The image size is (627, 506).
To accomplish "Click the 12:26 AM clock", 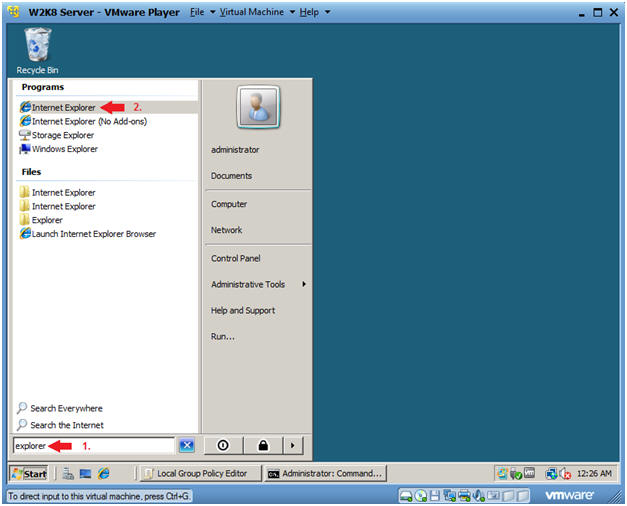I will pyautogui.click(x=594, y=474).
